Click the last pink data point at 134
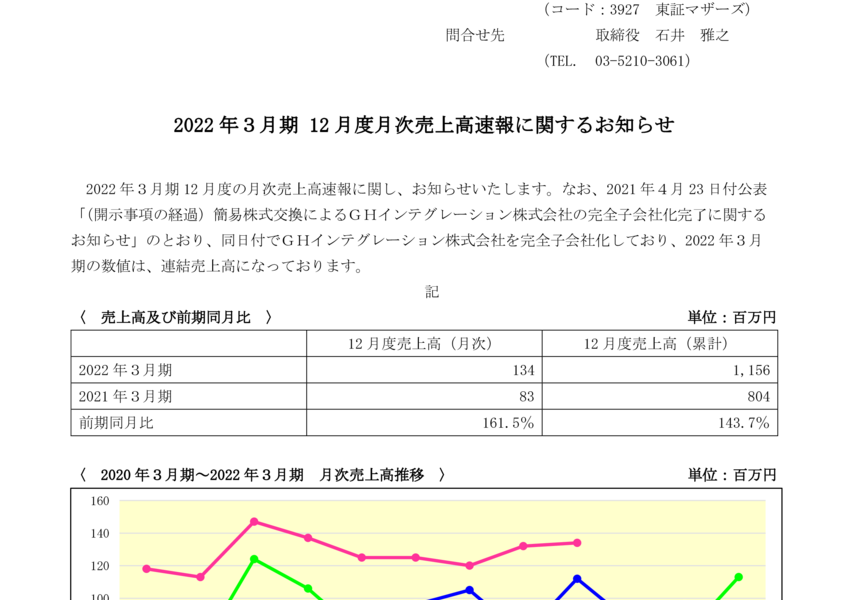This screenshot has height=600, width=849. (x=577, y=543)
